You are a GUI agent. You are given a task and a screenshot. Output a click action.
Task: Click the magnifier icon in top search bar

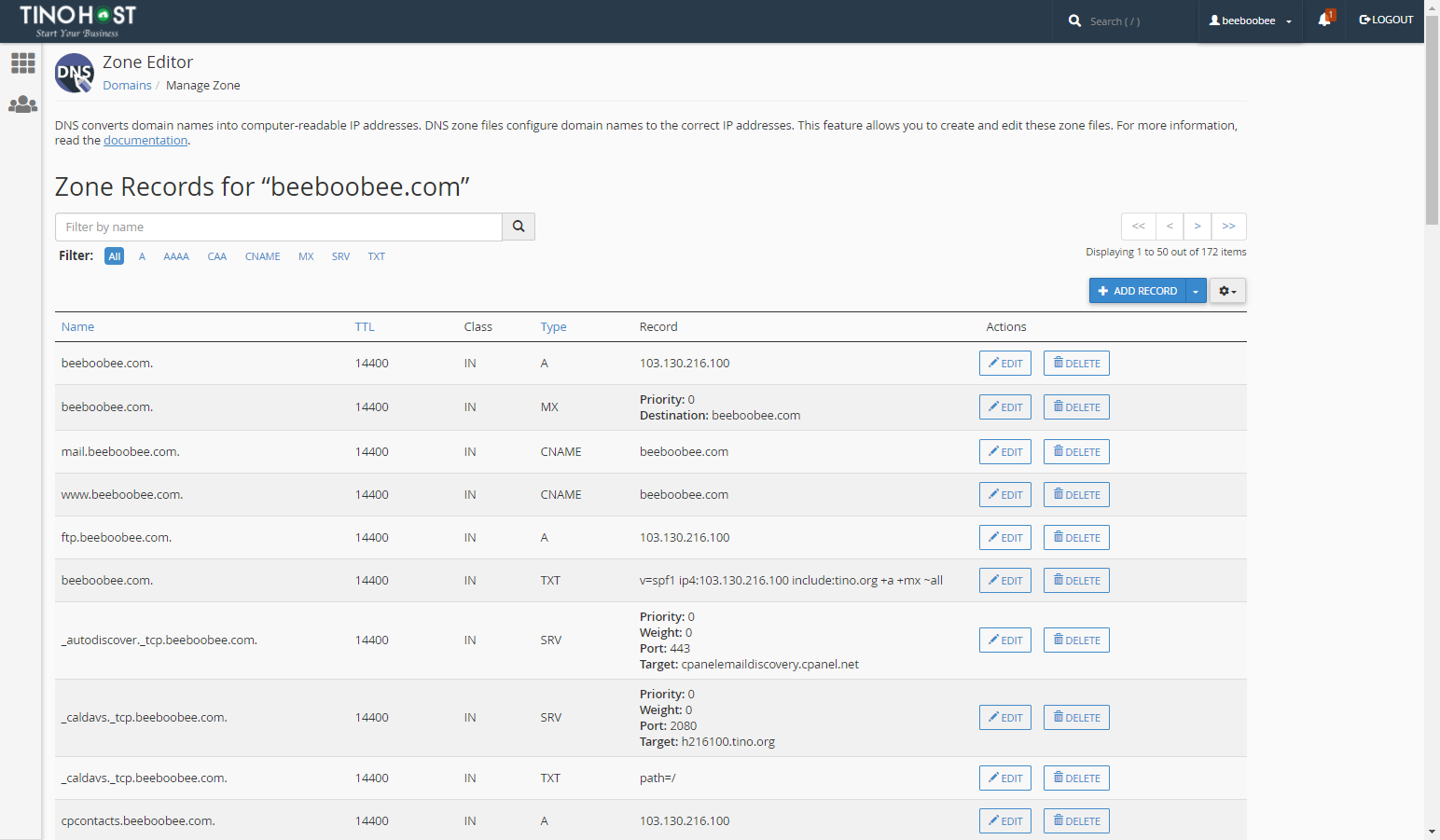point(1074,21)
